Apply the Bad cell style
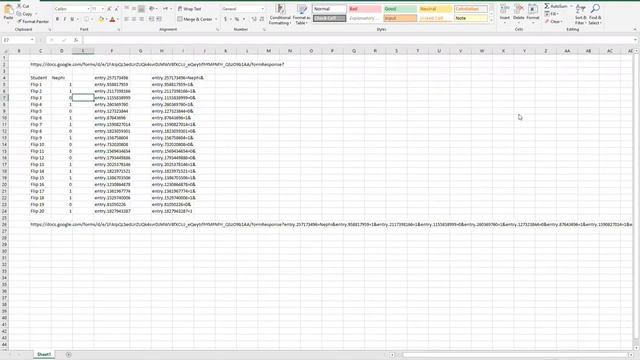 pyautogui.click(x=365, y=9)
